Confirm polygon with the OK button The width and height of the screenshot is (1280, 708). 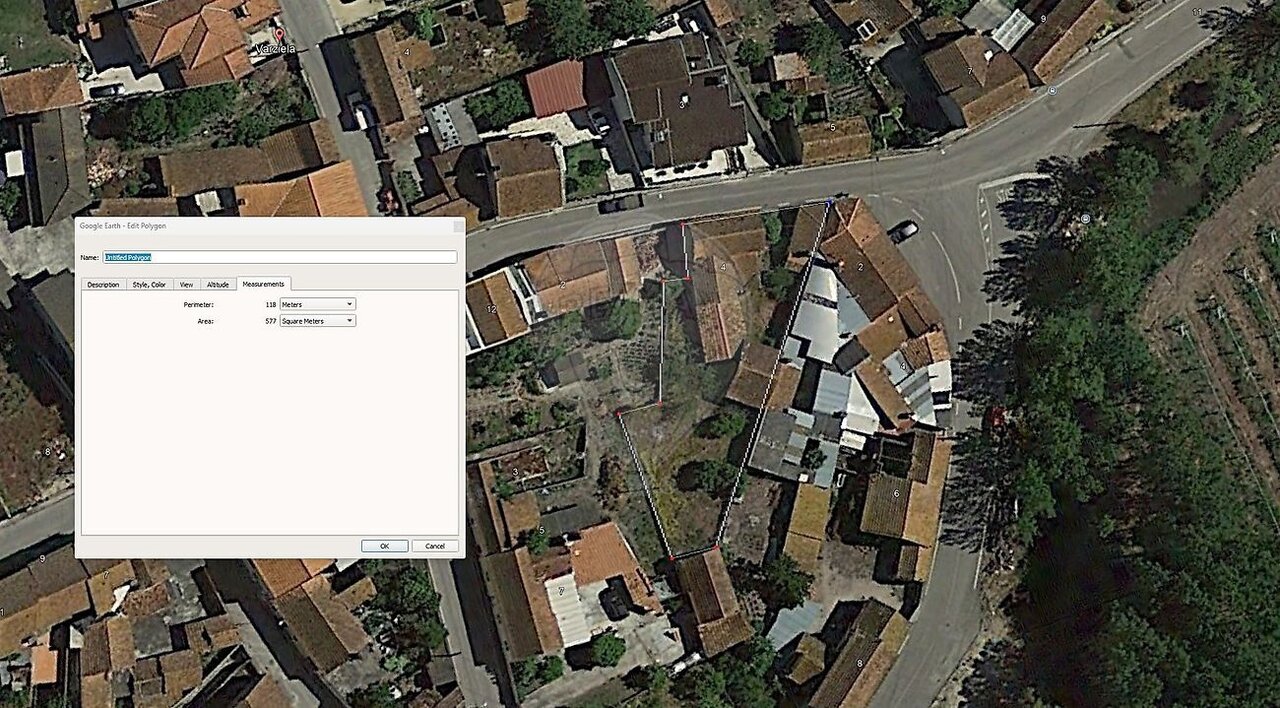coord(385,546)
